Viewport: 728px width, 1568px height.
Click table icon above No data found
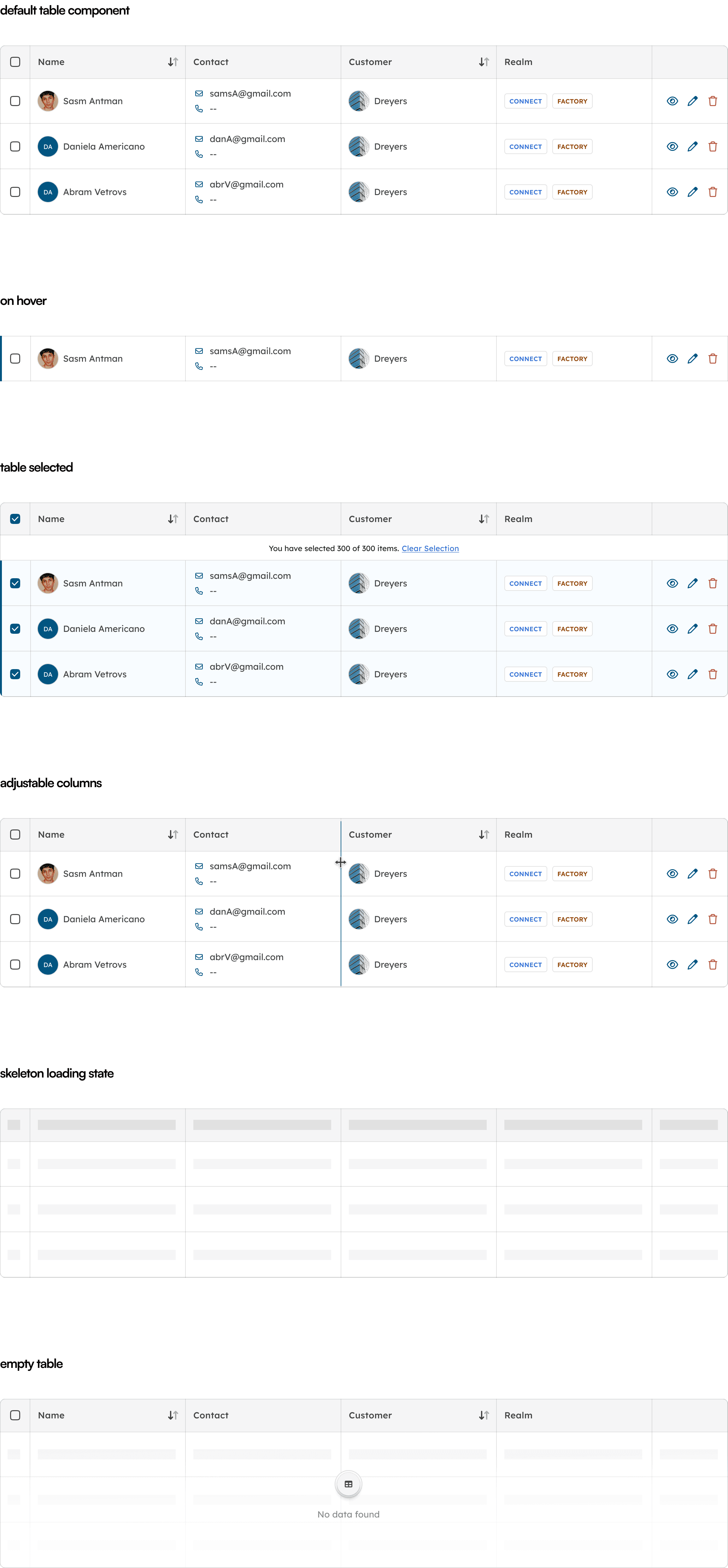(x=349, y=1484)
